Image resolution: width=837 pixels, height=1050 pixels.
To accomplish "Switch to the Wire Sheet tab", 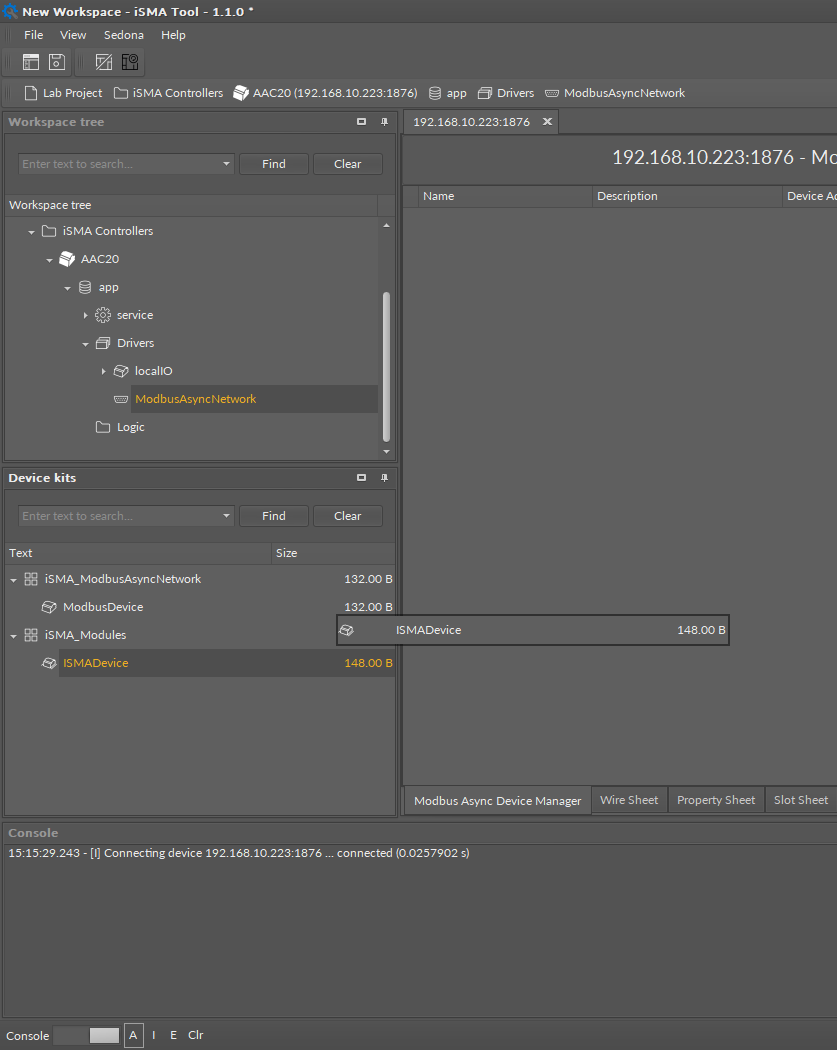I will tap(629, 800).
